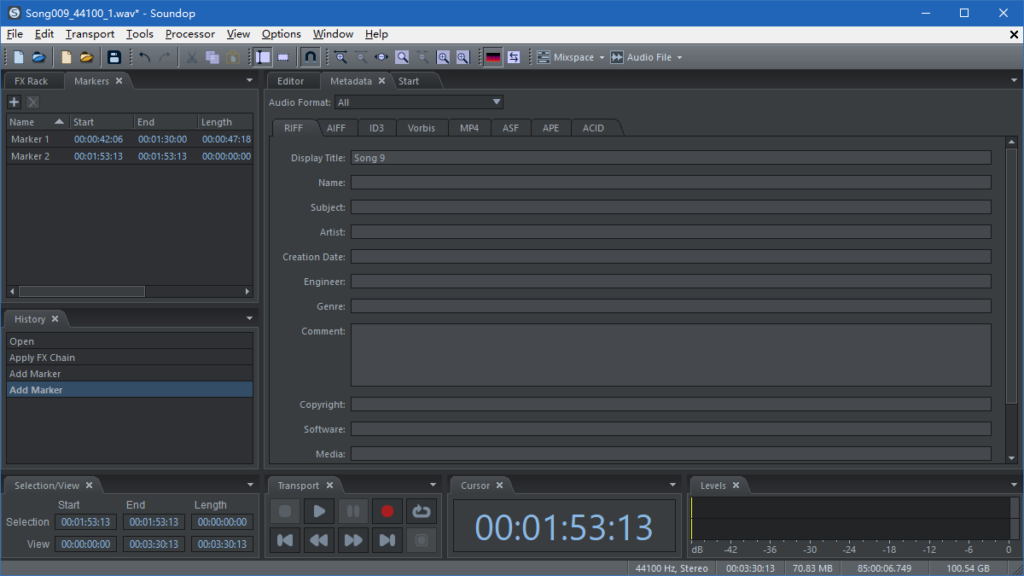Viewport: 1024px width, 576px height.
Task: Save the current audio file
Action: pos(114,57)
